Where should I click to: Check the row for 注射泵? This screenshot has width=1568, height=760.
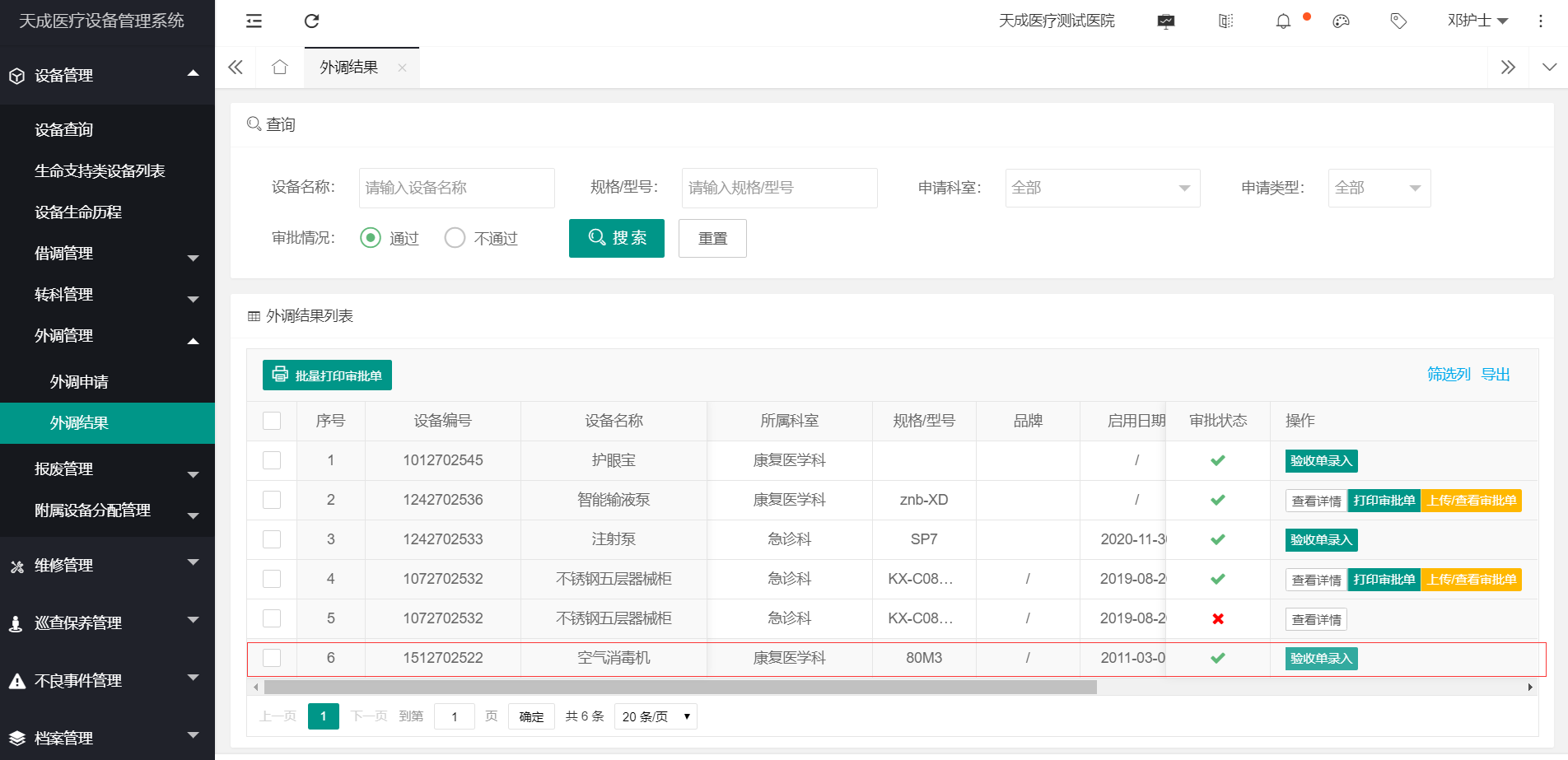pyautogui.click(x=272, y=539)
